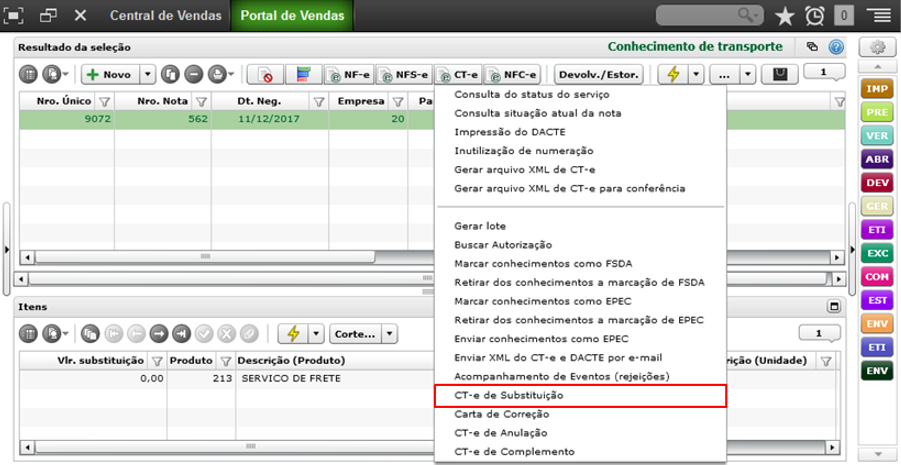Image resolution: width=901 pixels, height=465 pixels.
Task: Click the NFS-e button
Action: click(404, 74)
